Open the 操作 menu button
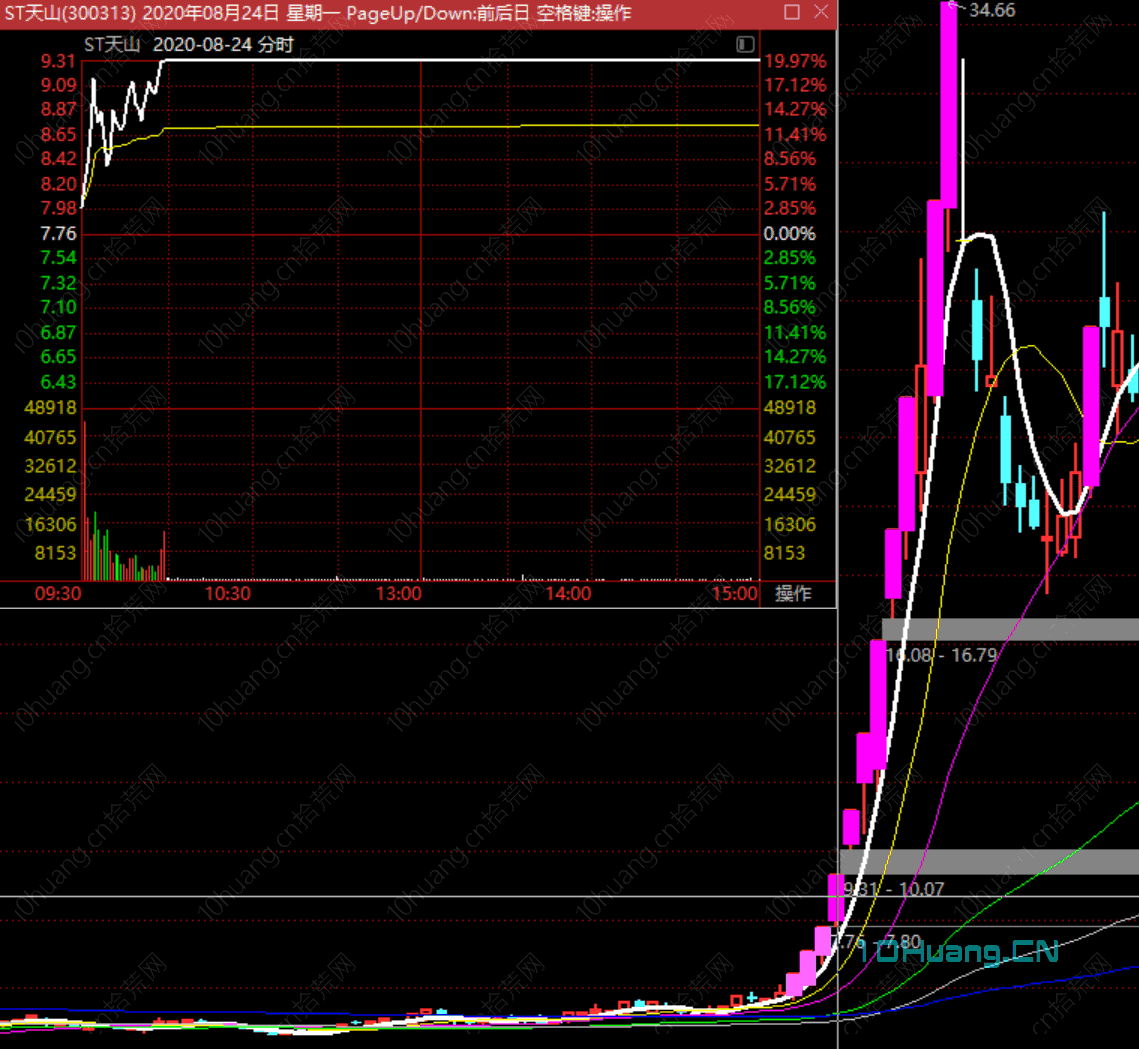The image size is (1139, 1049). [x=793, y=594]
